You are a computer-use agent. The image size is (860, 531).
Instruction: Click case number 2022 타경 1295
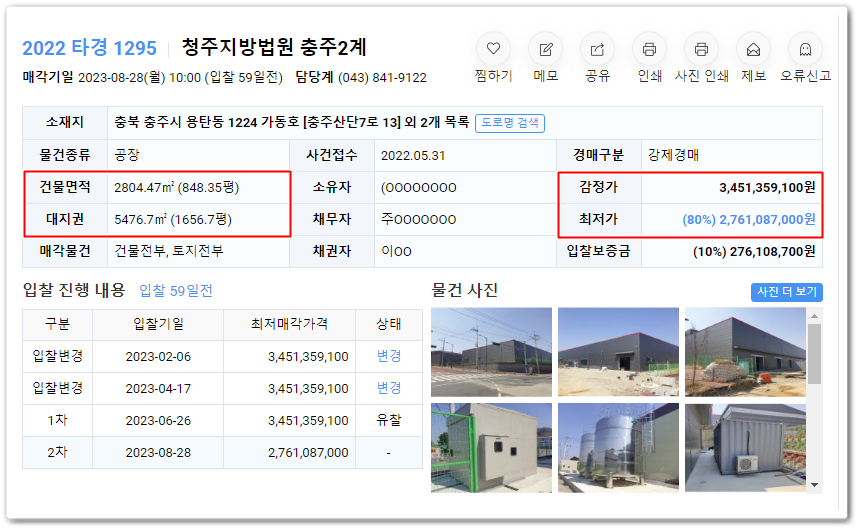[89, 48]
